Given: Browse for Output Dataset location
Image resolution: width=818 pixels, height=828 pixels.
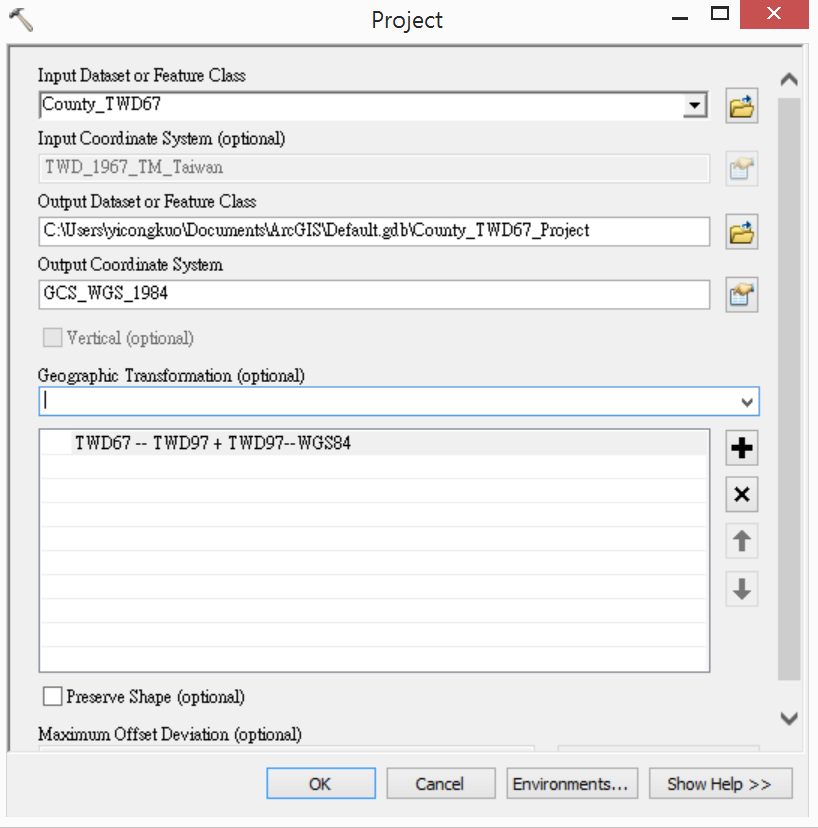Looking at the screenshot, I should pos(741,231).
